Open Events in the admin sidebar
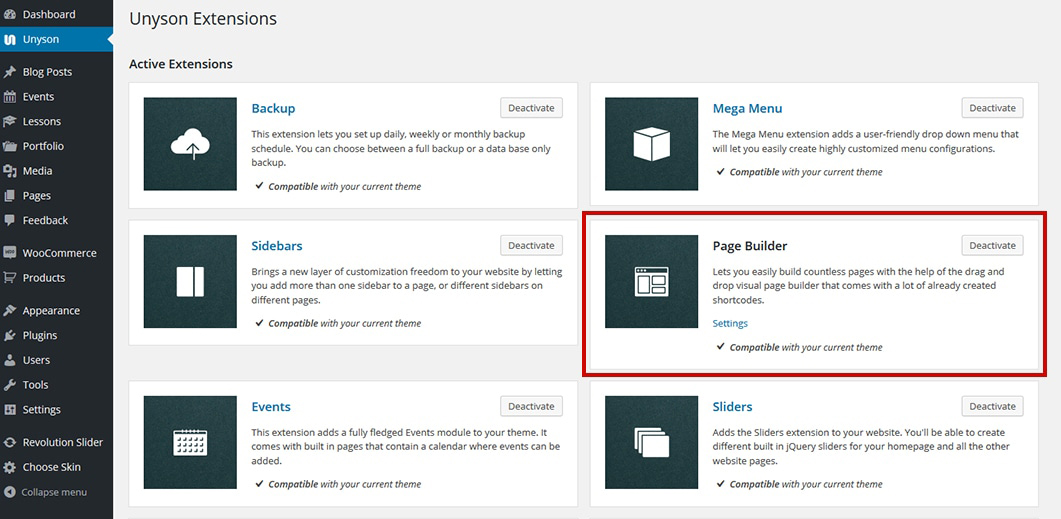The image size is (1061, 519). (56, 97)
